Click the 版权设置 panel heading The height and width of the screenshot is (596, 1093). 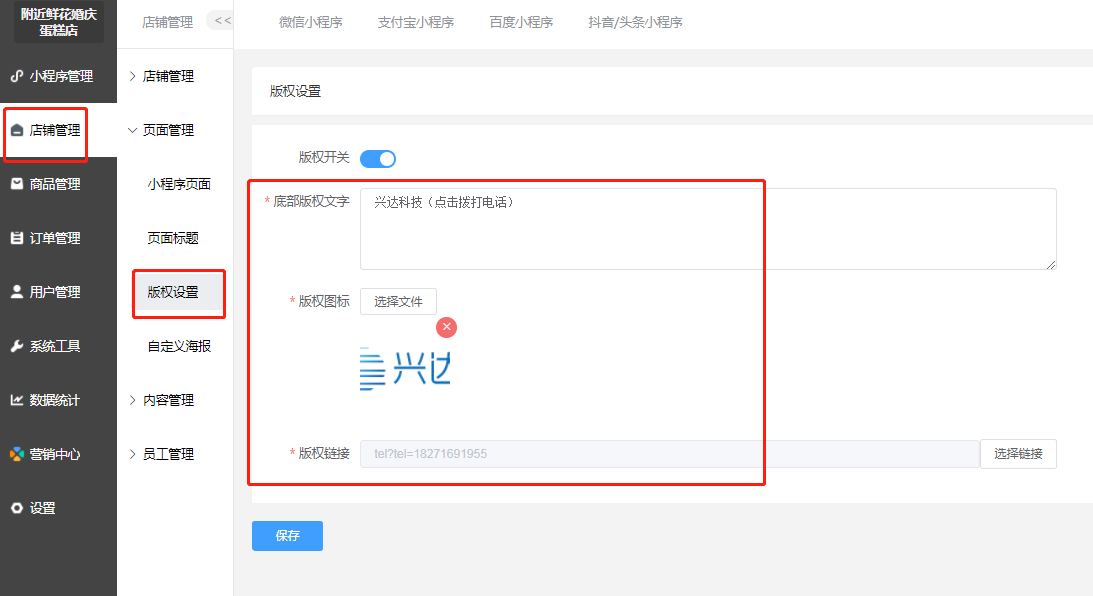[x=296, y=91]
